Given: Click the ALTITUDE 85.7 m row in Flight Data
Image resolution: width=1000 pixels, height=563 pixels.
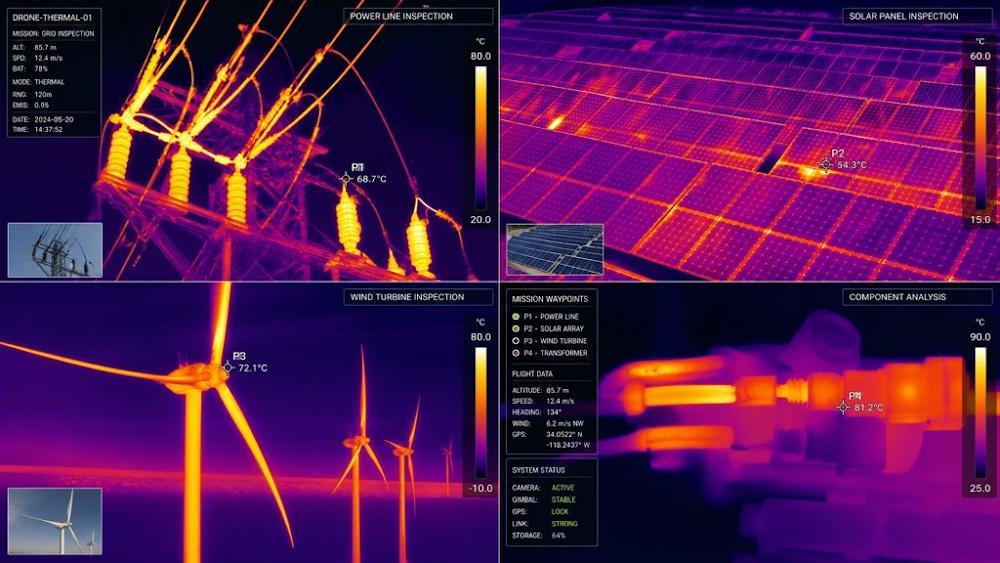Looking at the screenshot, I should pos(540,390).
